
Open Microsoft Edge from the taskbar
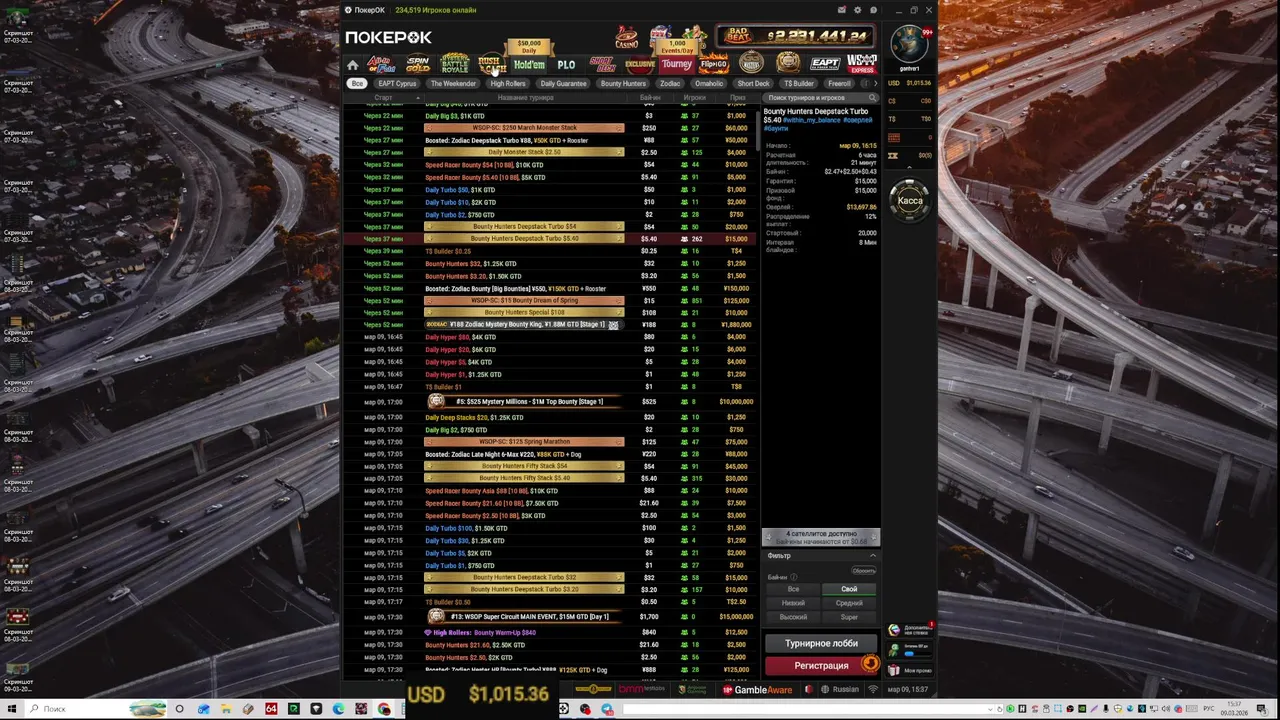tap(338, 709)
